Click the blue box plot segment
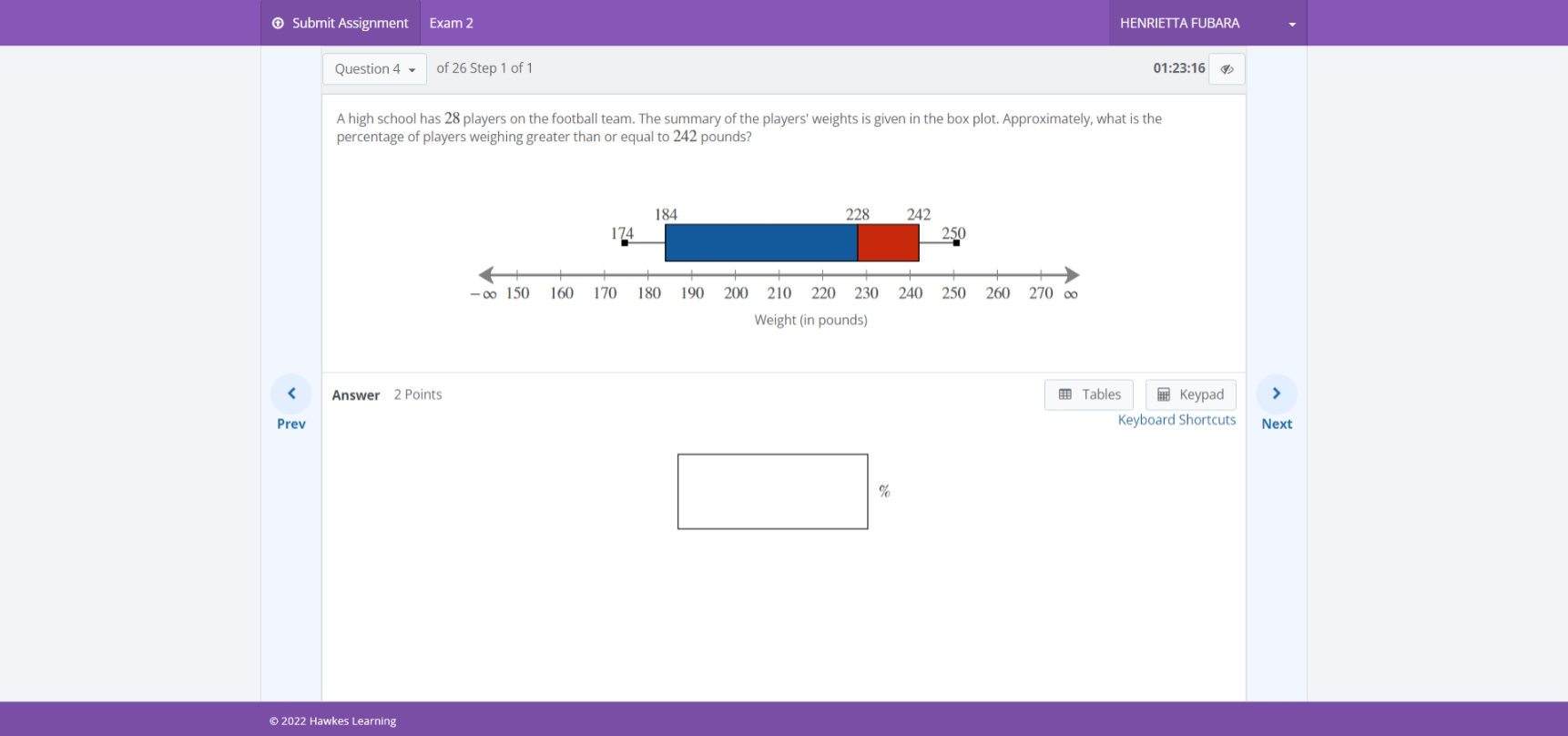This screenshot has height=736, width=1568. tap(761, 243)
